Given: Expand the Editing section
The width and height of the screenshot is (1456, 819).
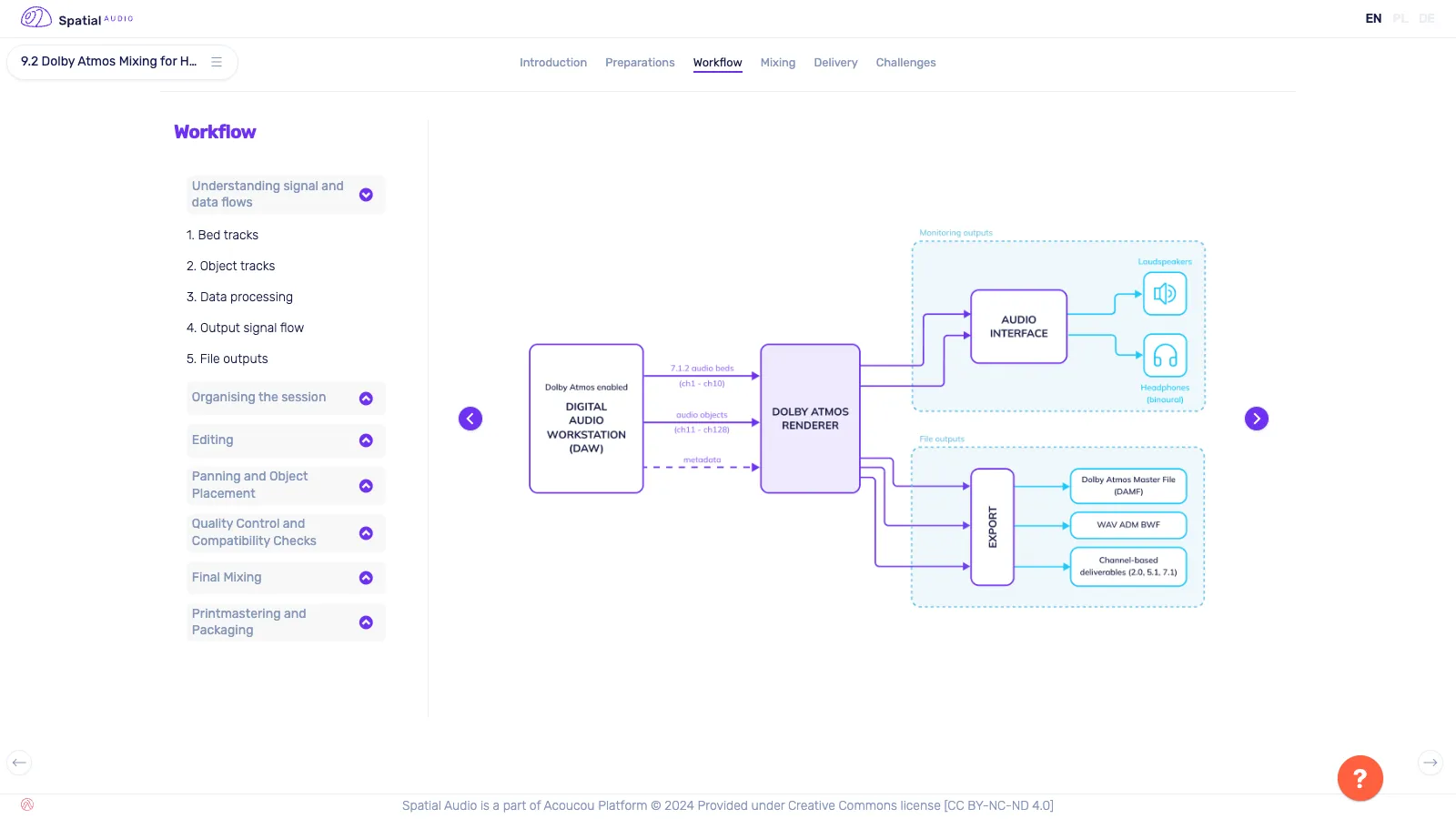Looking at the screenshot, I should click(286, 440).
